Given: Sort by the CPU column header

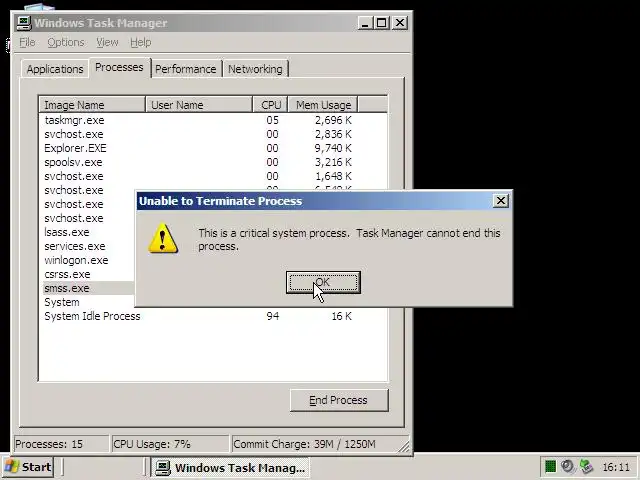Looking at the screenshot, I should 270,105.
